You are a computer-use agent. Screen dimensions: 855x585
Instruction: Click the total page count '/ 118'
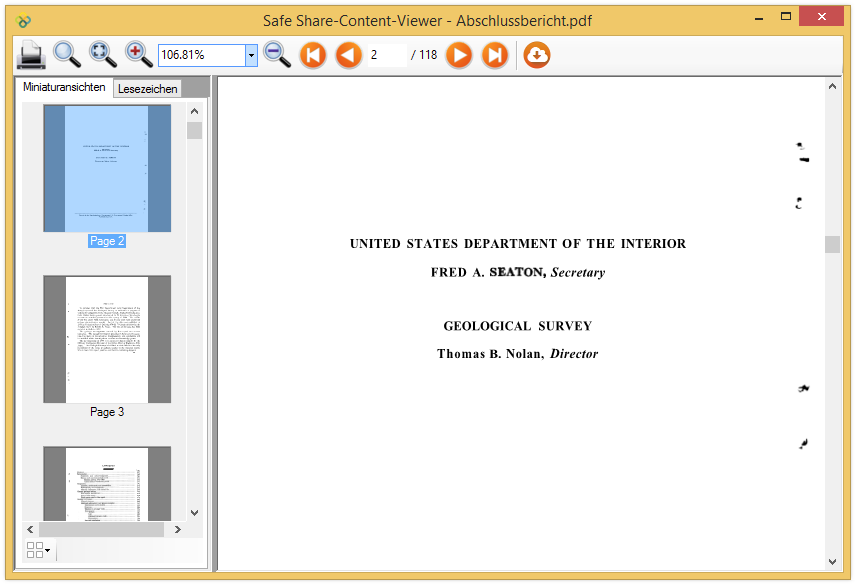[x=424, y=55]
